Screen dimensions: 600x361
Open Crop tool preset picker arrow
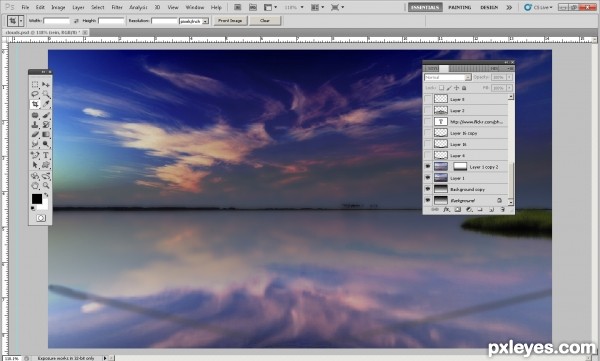coord(21,21)
